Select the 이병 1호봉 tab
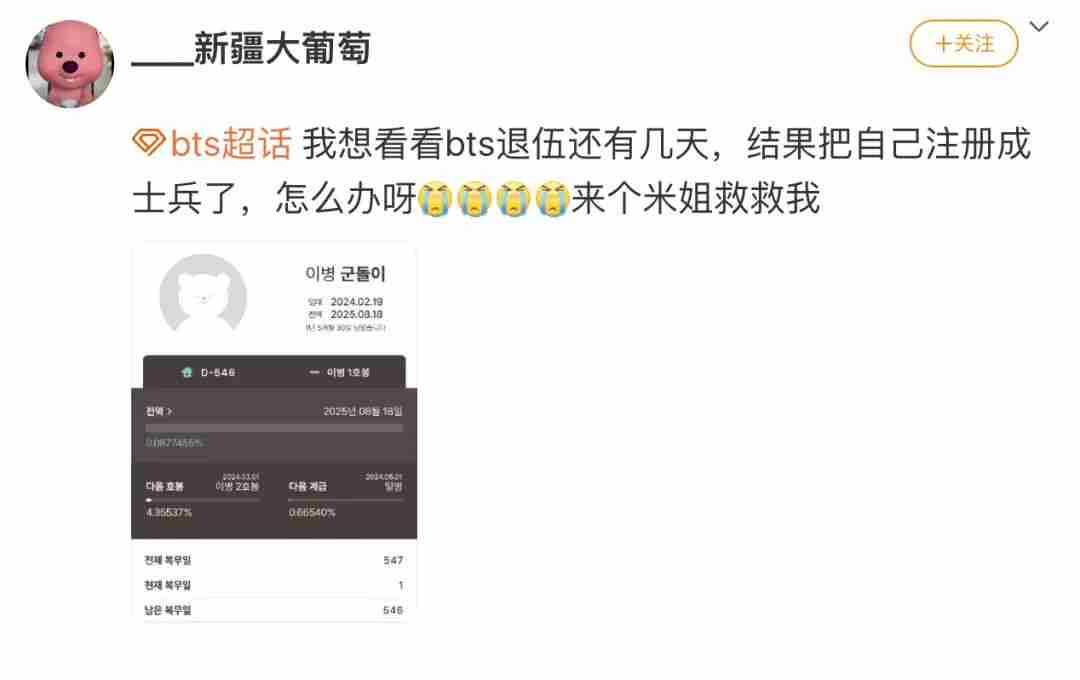This screenshot has height=680, width=1080. coord(340,372)
